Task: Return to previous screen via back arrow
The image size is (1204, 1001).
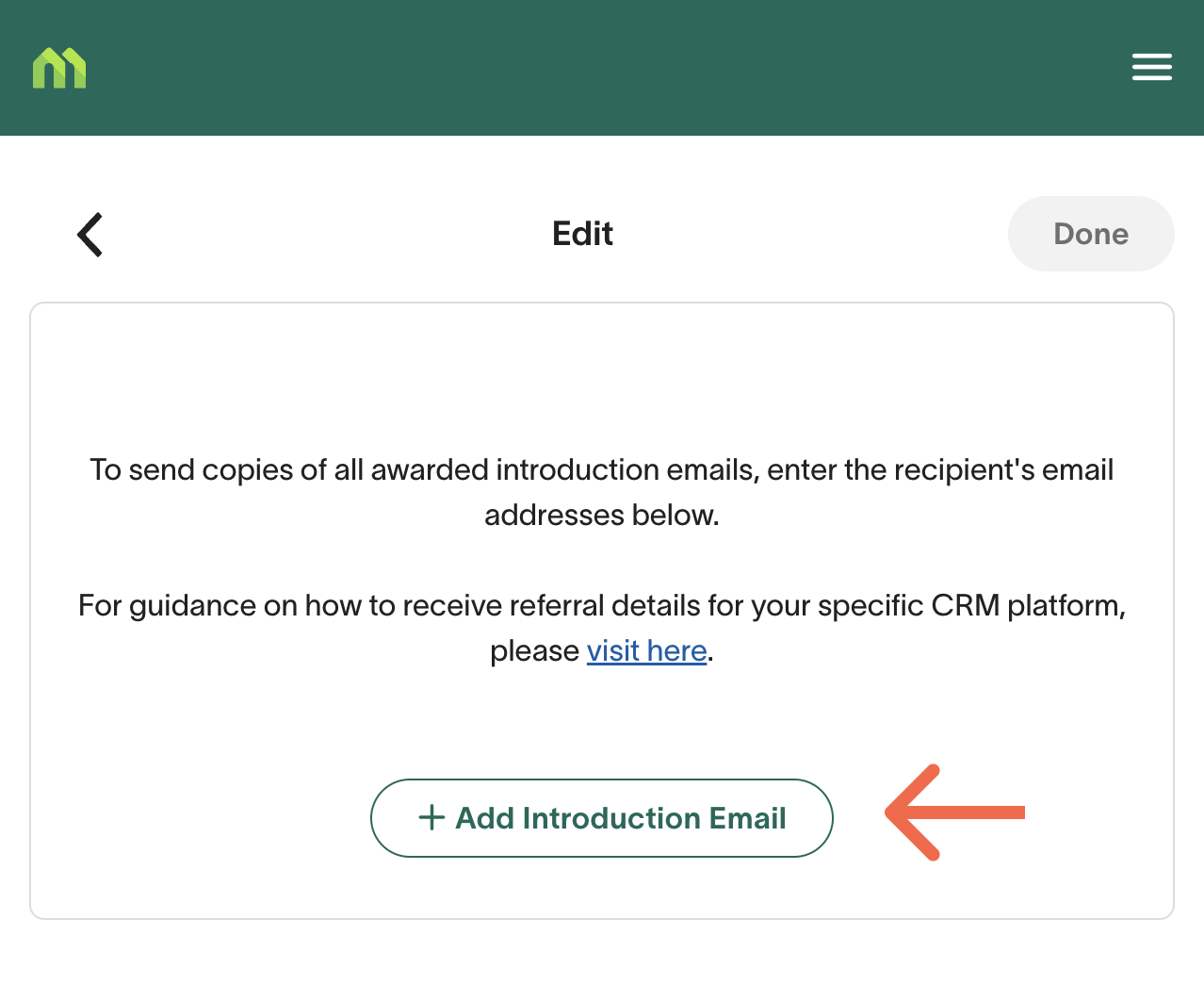Action: tap(89, 235)
